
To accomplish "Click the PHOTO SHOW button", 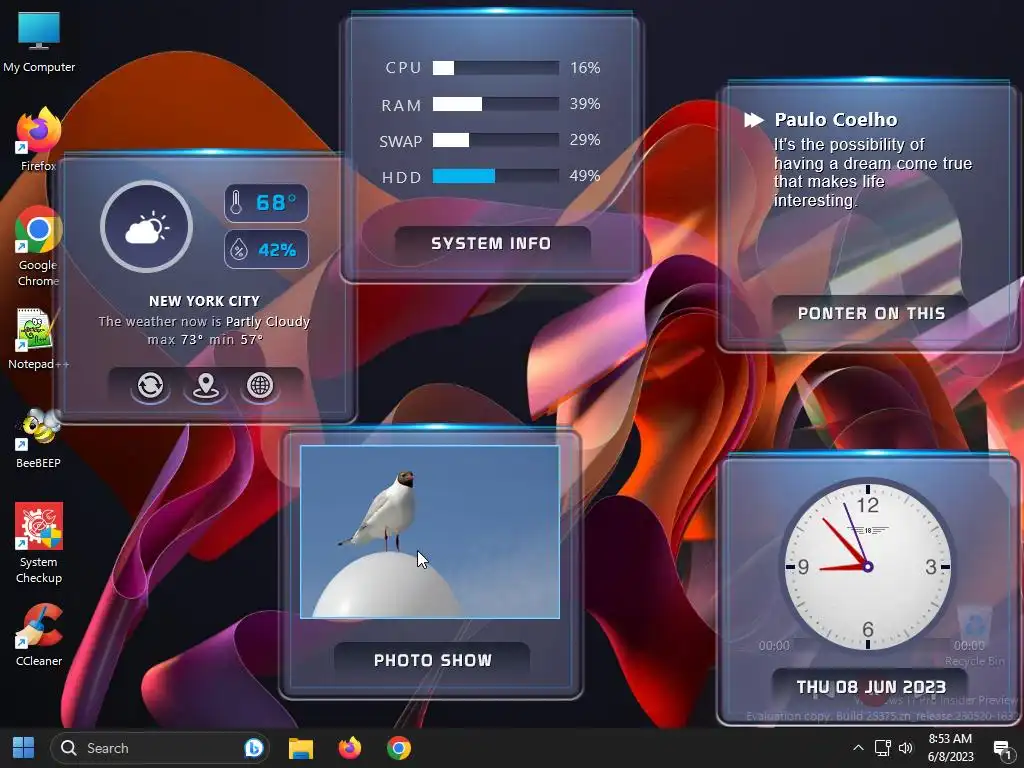I will pos(432,660).
